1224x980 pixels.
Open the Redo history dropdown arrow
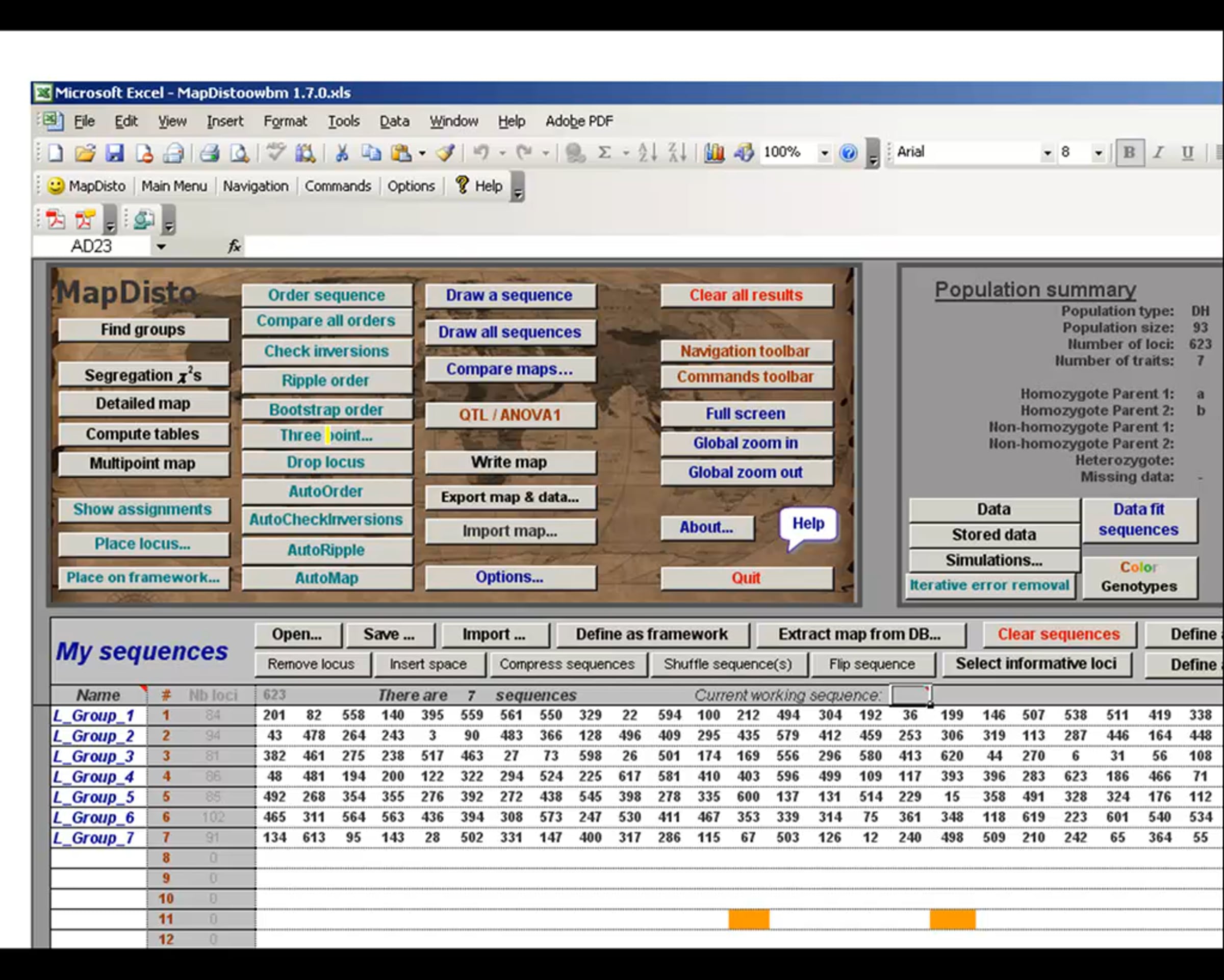pyautogui.click(x=546, y=153)
